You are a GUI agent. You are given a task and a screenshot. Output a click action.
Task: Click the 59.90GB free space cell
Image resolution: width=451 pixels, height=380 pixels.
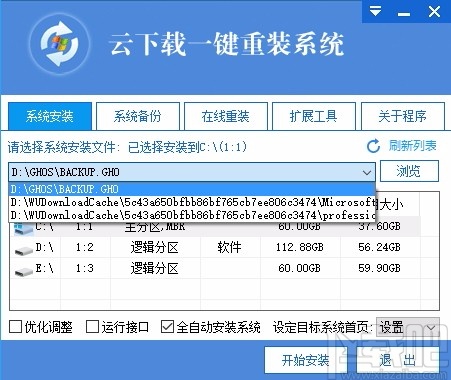coord(379,268)
